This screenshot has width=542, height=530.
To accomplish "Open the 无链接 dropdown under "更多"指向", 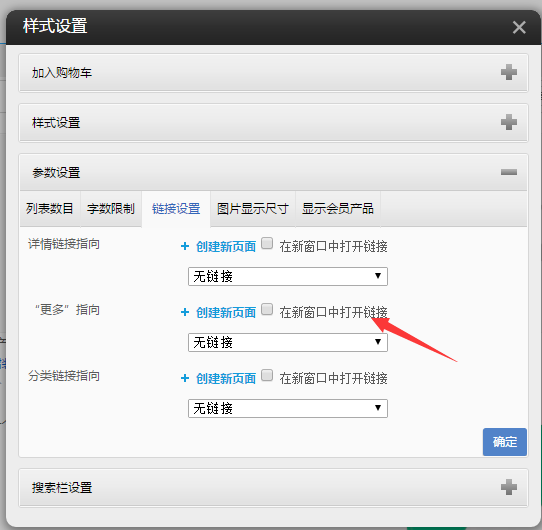I will [288, 342].
